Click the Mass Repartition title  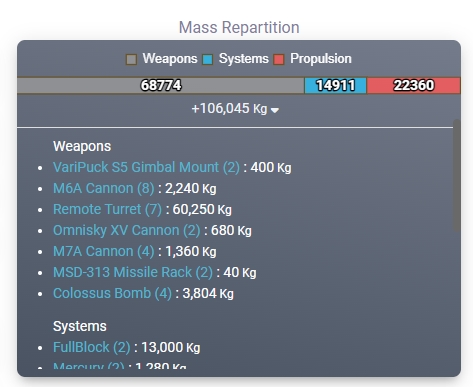[239, 27]
